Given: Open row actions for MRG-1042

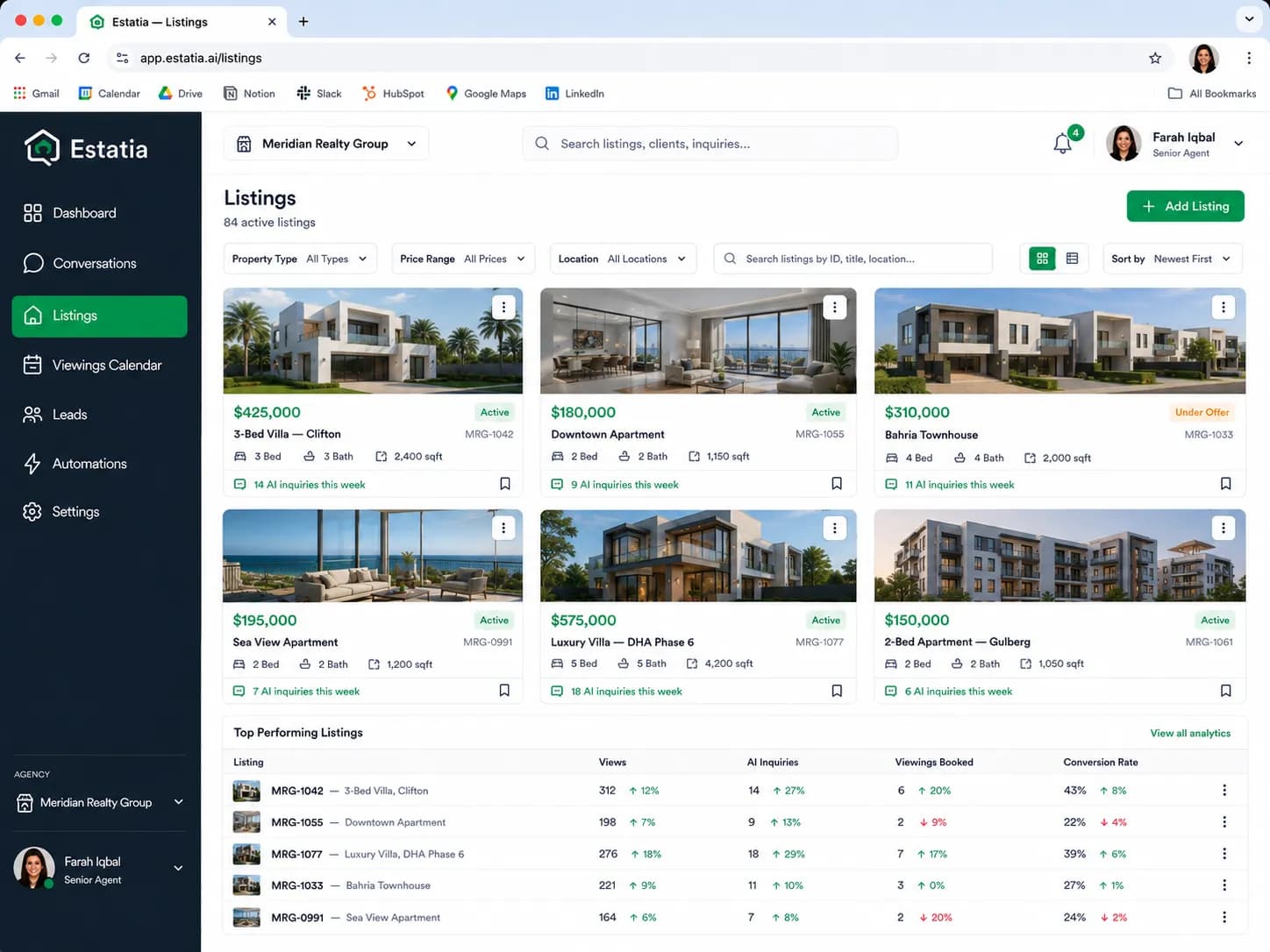Looking at the screenshot, I should [x=1224, y=791].
